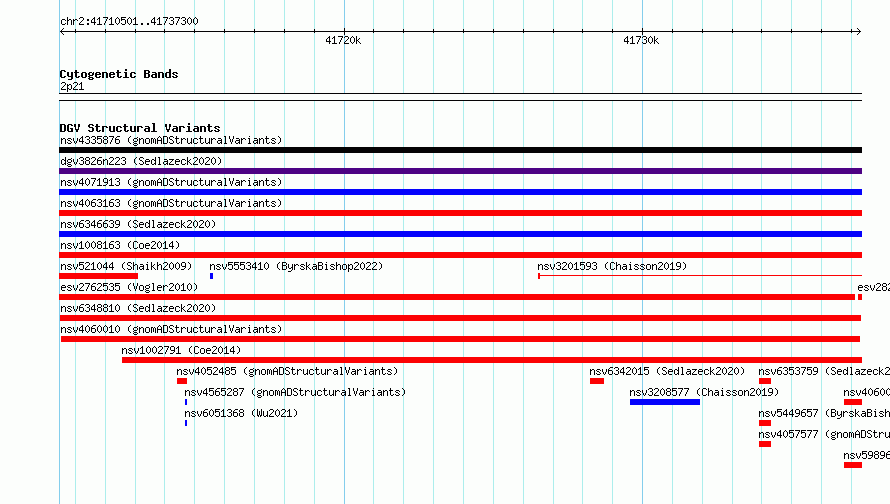Open the truncated nsv4060 label at right edge
This screenshot has height=504, width=890.
867,392
